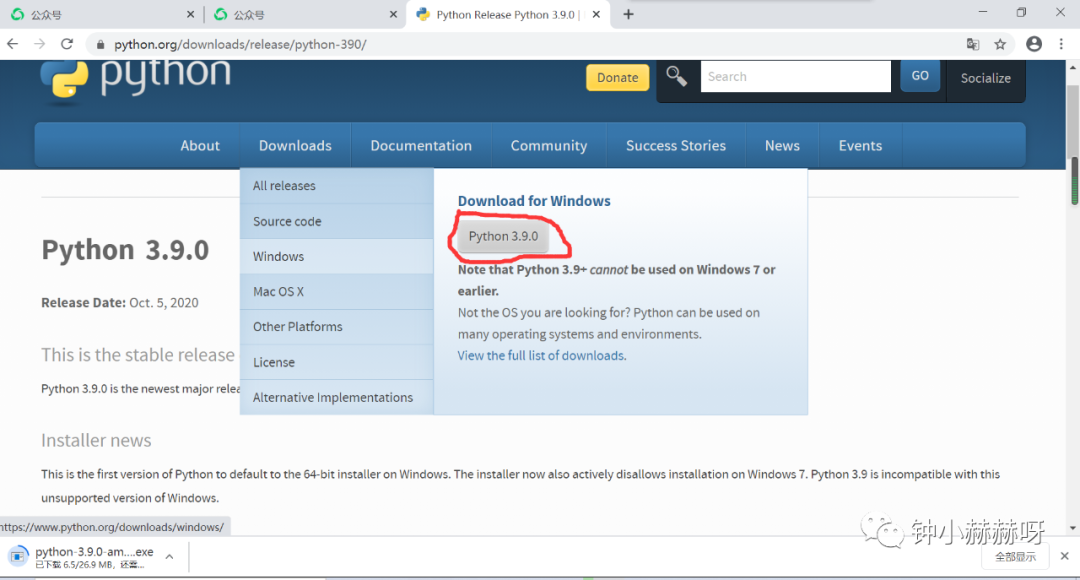Click the Download for Windows heading
Viewport: 1080px width, 580px height.
click(534, 201)
